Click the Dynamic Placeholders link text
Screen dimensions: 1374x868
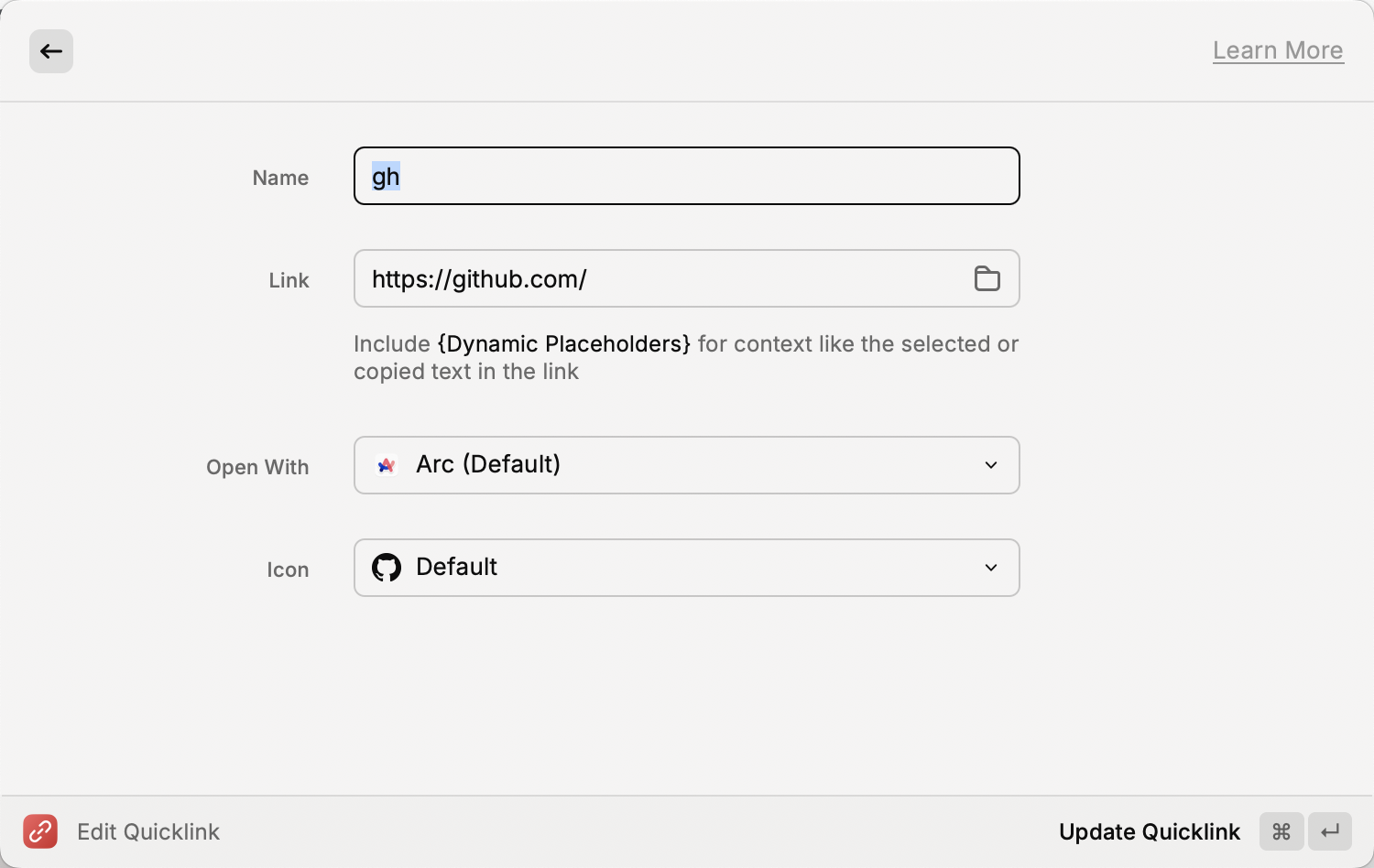[x=563, y=344]
